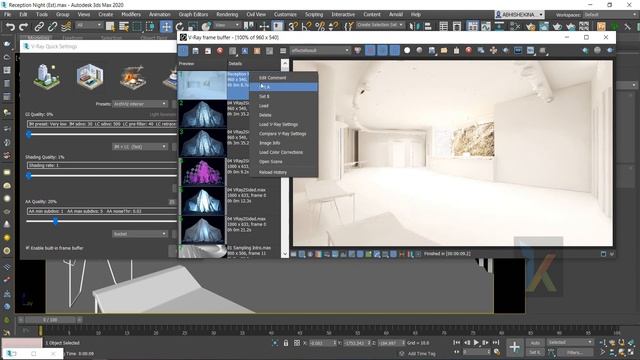The height and width of the screenshot is (360, 640).
Task: Toggle the red channel button in VFB
Action: (x=370, y=51)
